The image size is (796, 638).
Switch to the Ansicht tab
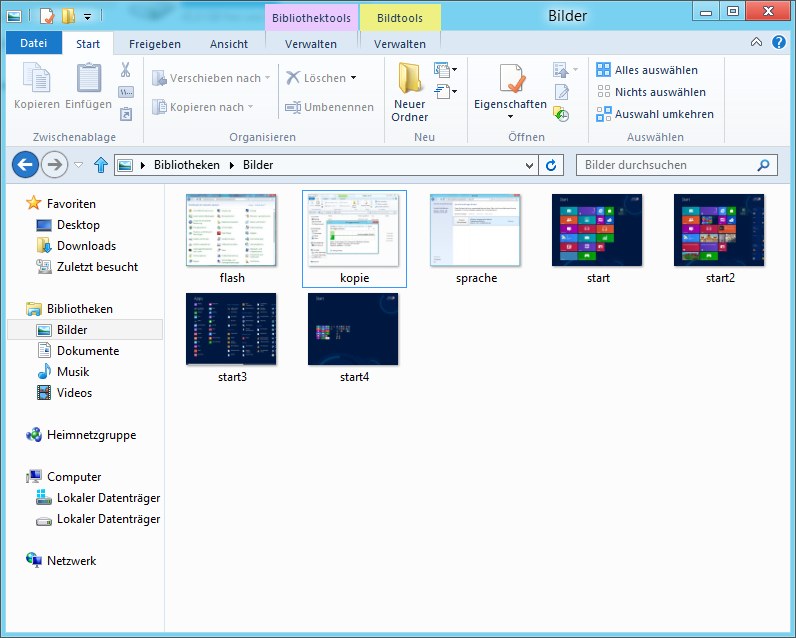click(229, 44)
